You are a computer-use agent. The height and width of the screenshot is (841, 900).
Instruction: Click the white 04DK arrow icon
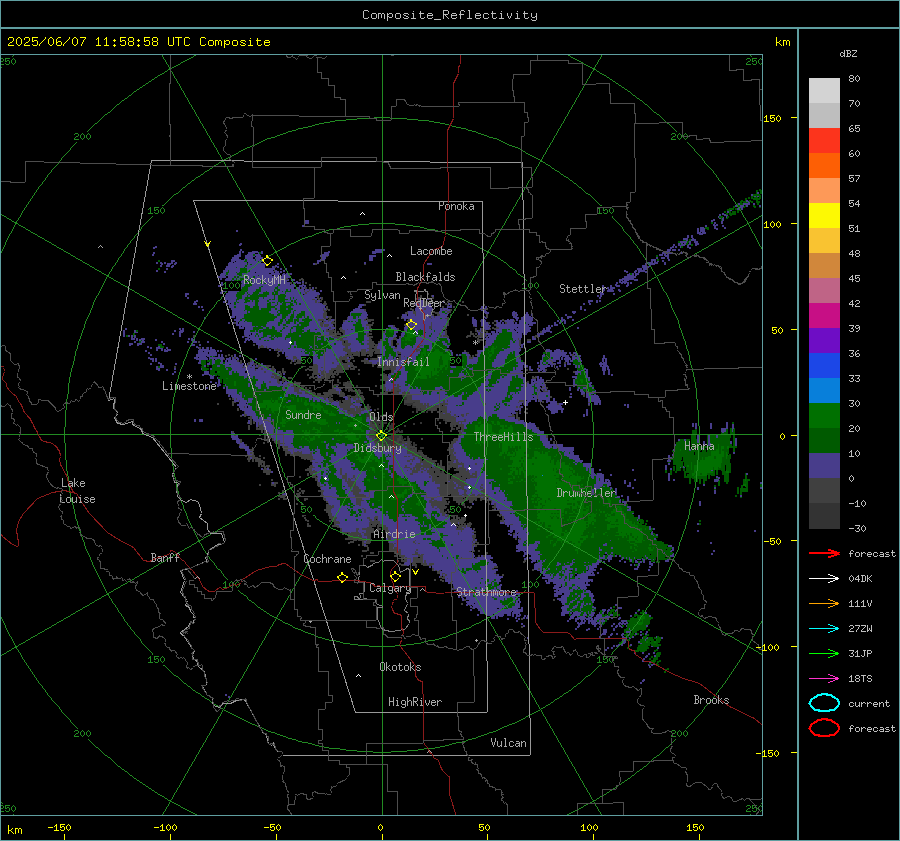tap(824, 579)
